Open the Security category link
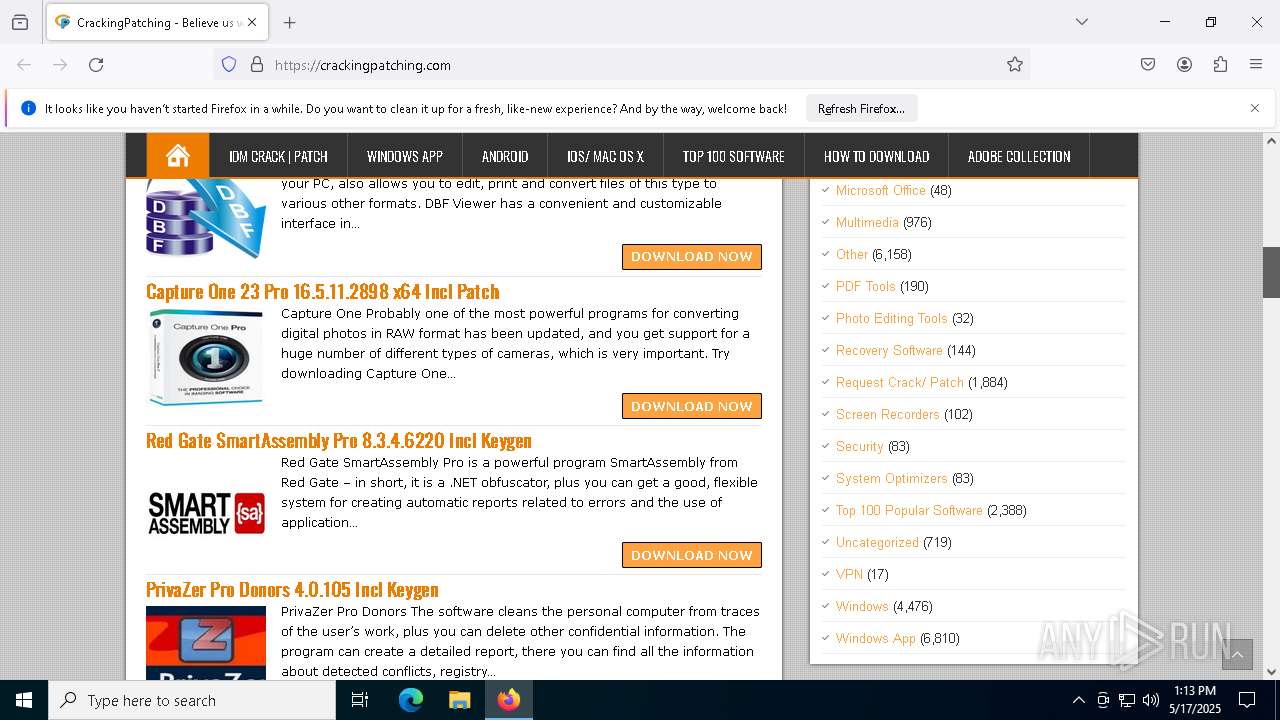Image resolution: width=1280 pixels, height=720 pixels. [x=860, y=446]
